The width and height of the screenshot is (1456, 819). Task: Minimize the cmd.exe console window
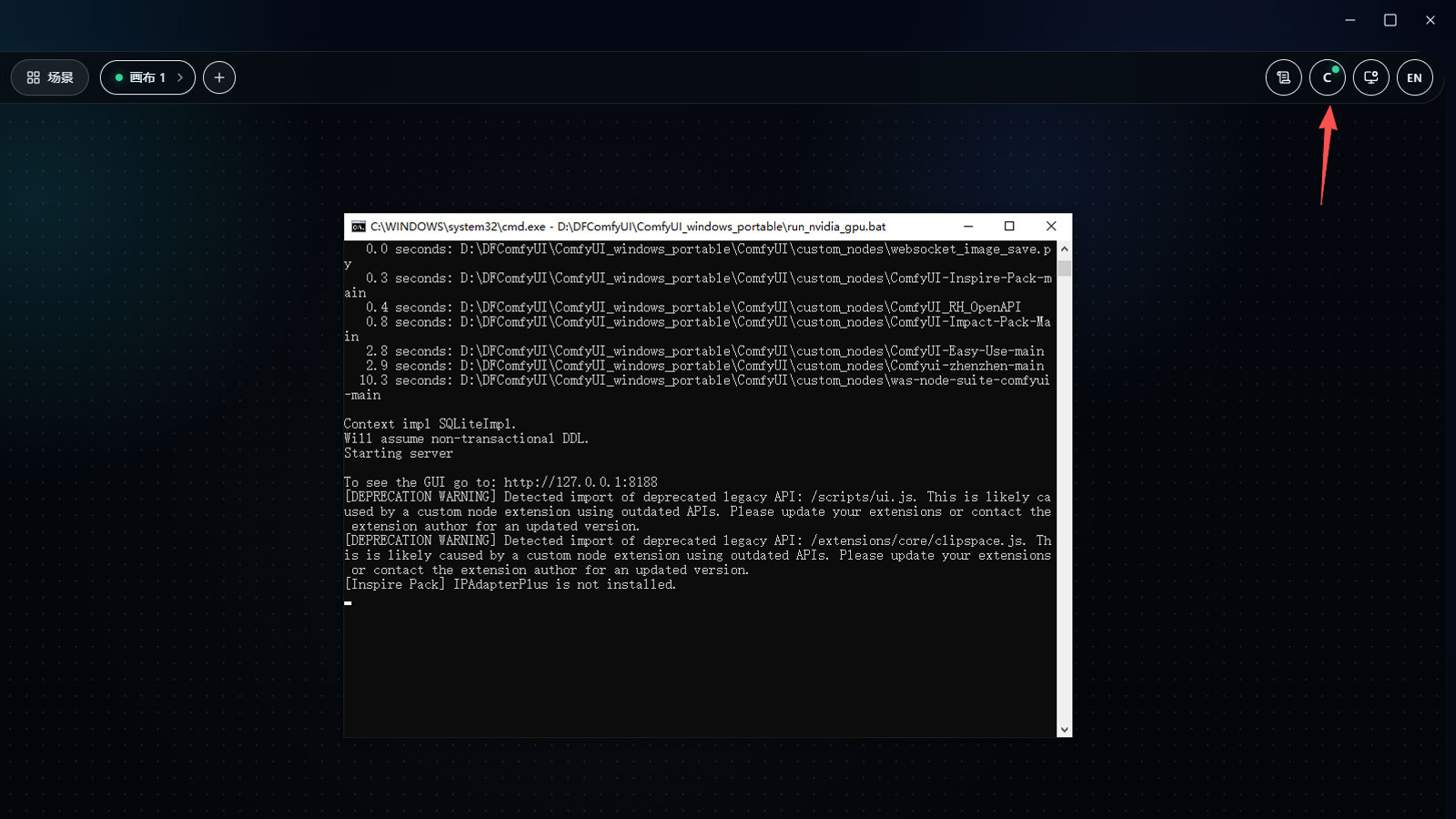coord(968,227)
